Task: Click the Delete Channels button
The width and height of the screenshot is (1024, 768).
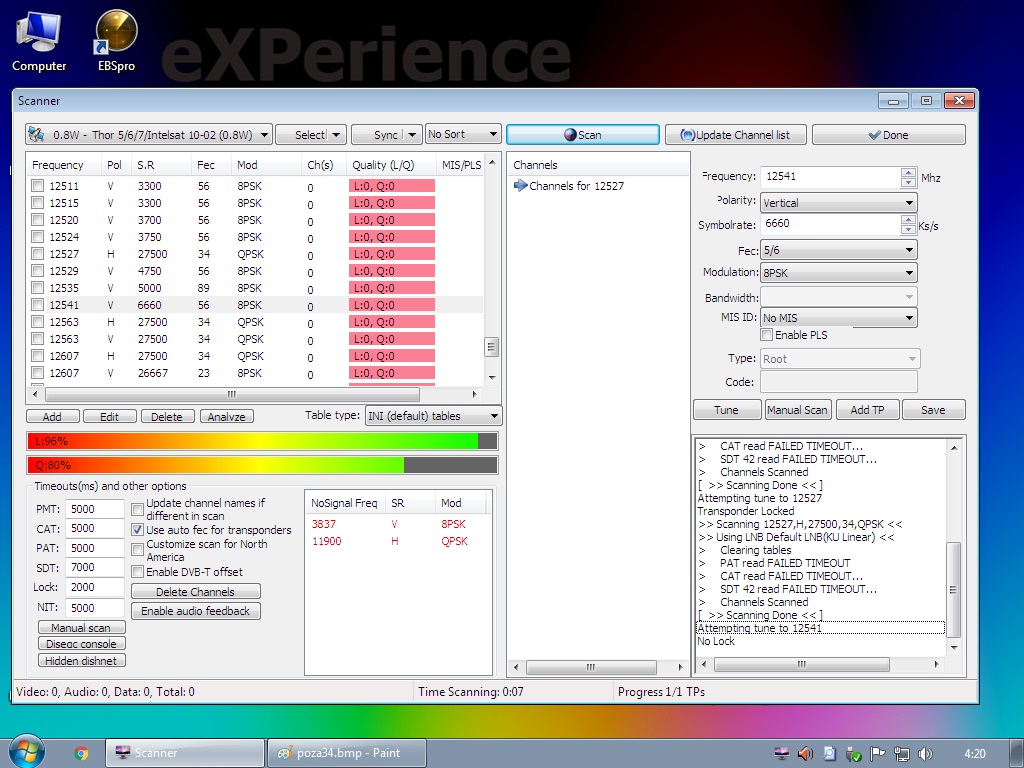Action: pos(195,592)
